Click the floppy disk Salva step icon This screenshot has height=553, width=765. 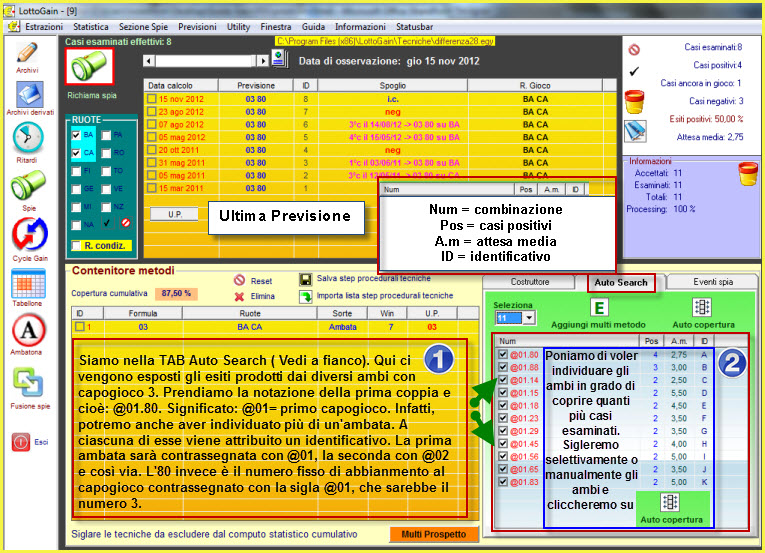(305, 280)
